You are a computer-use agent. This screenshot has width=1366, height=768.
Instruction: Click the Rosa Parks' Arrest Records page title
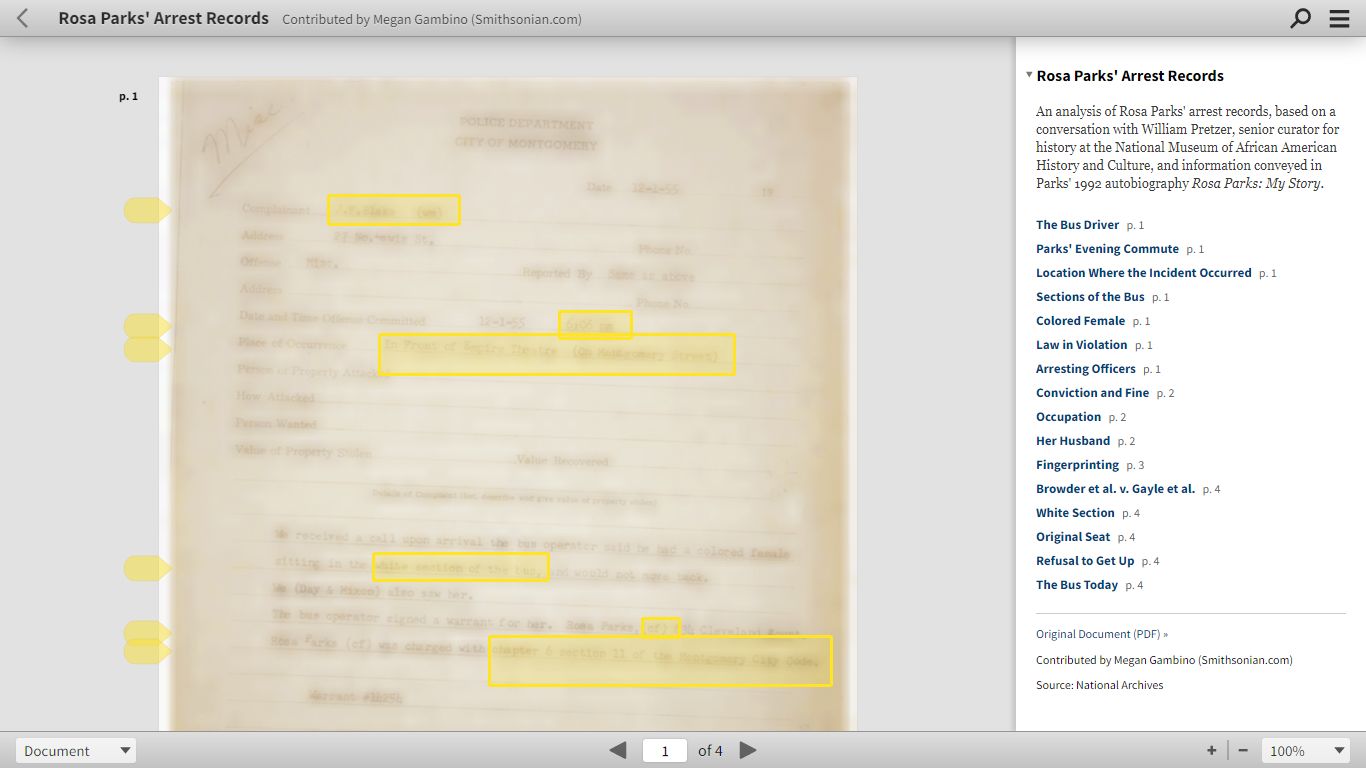(164, 18)
